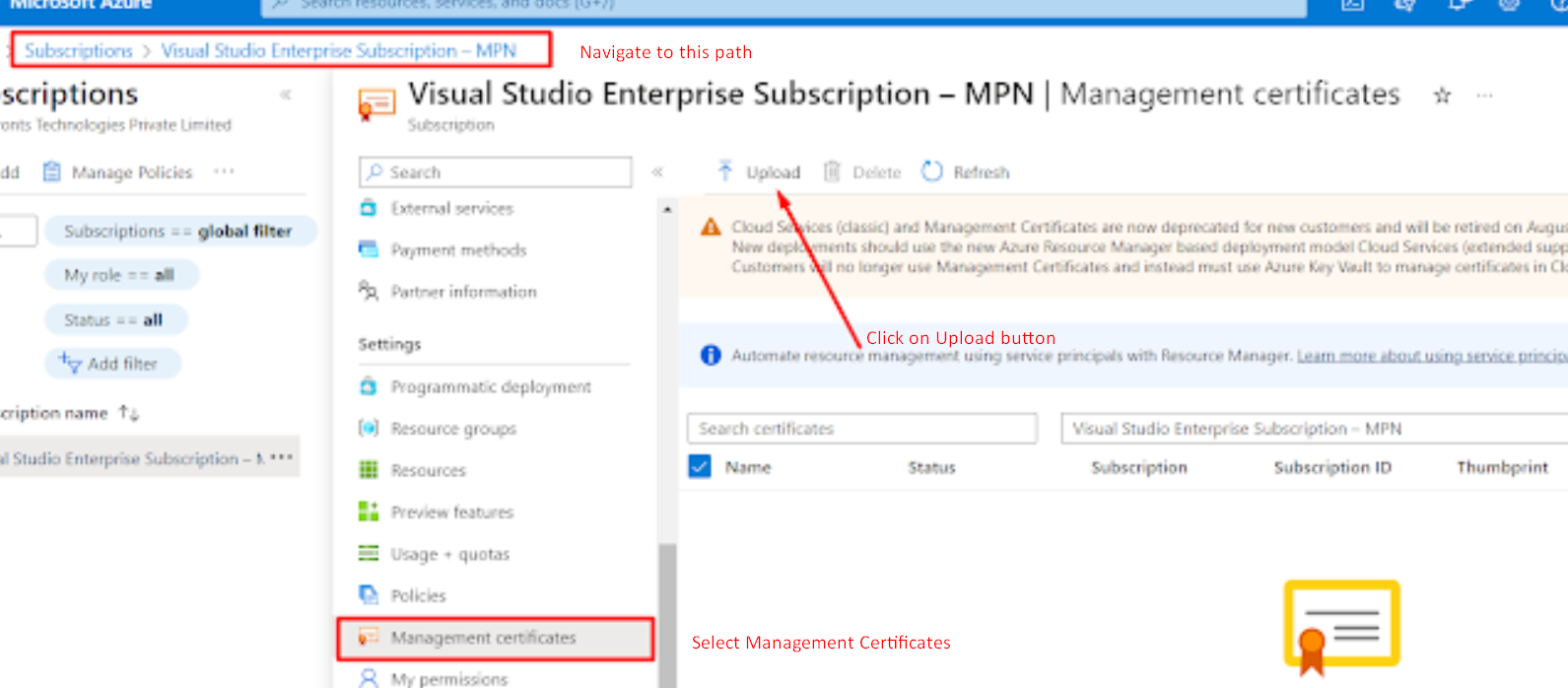Click the Payment methods card icon
The image size is (1568, 688).
click(369, 249)
